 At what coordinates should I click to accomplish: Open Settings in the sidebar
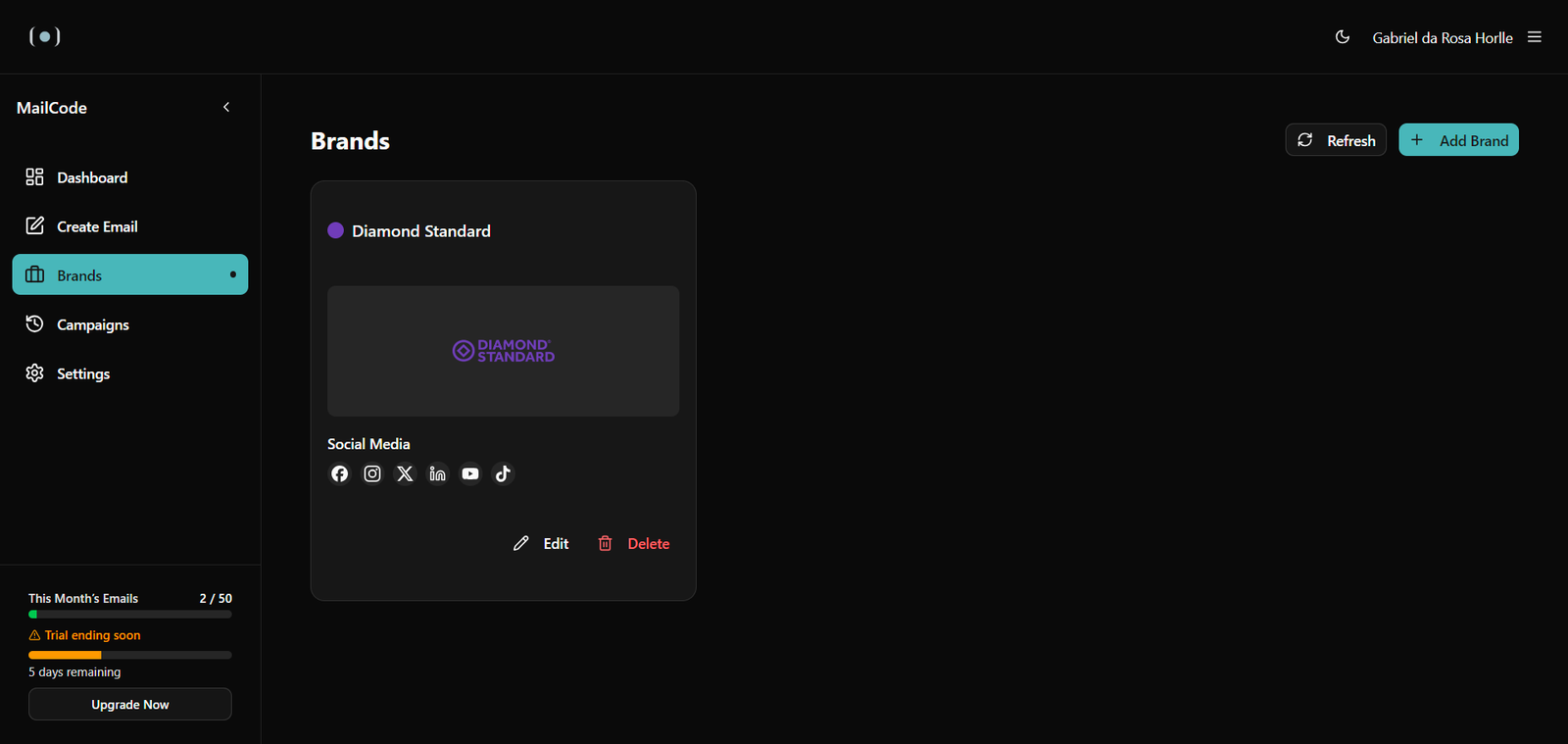click(x=130, y=373)
